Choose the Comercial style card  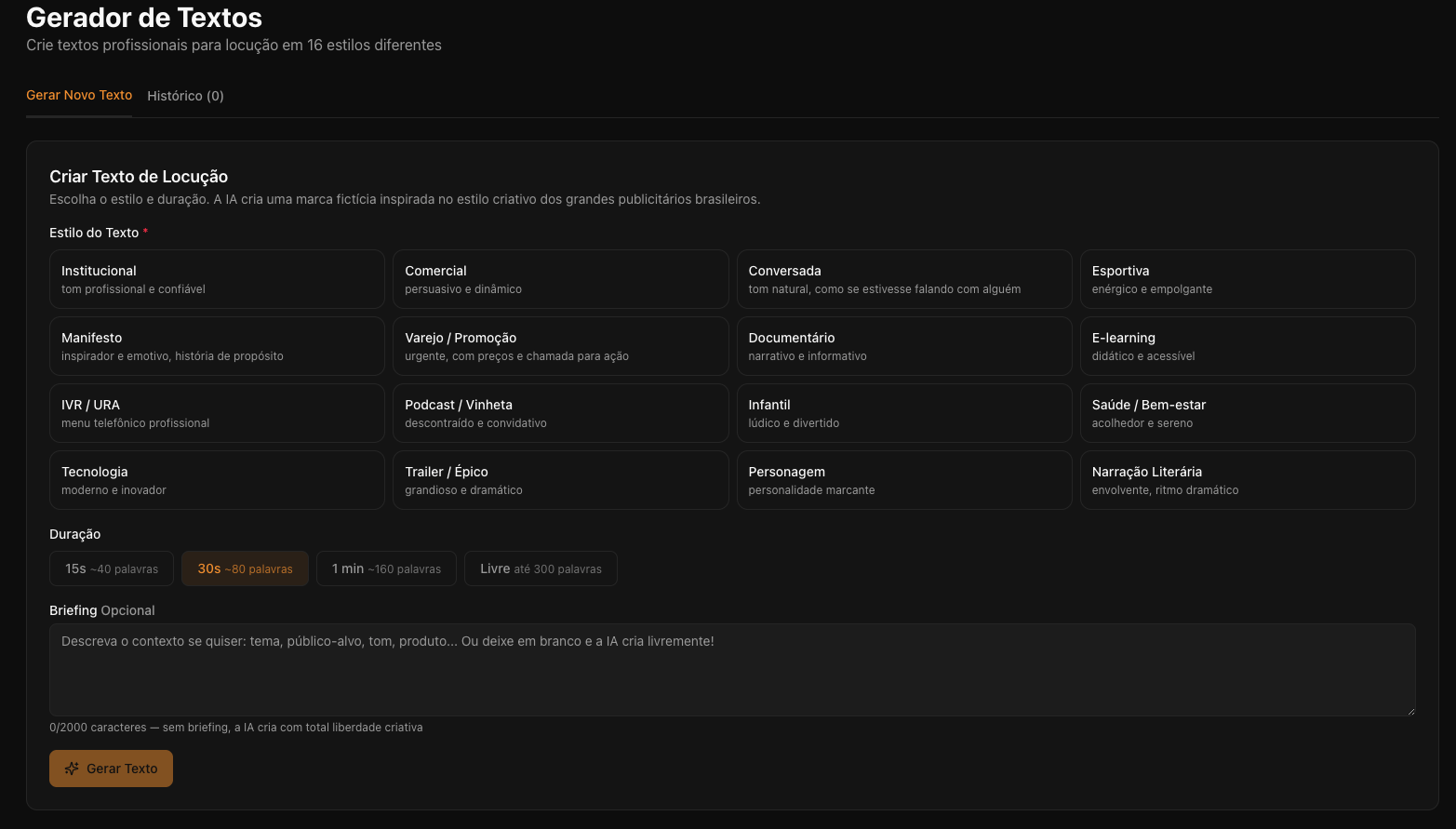(x=560, y=279)
